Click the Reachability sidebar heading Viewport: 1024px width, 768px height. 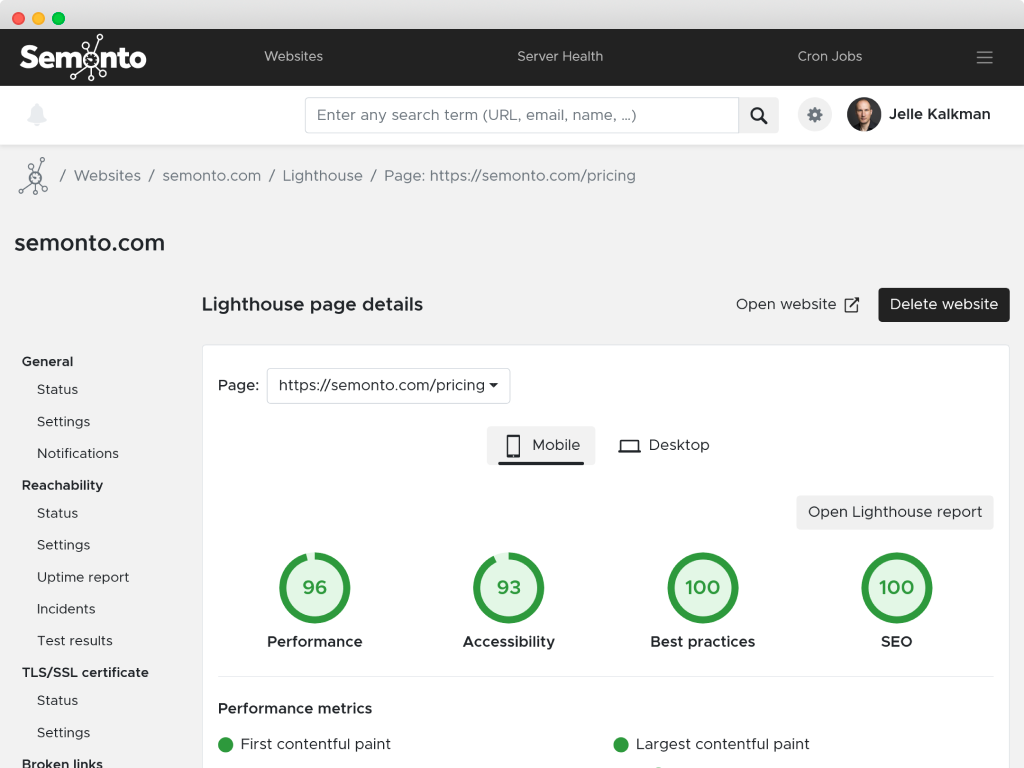(62, 486)
